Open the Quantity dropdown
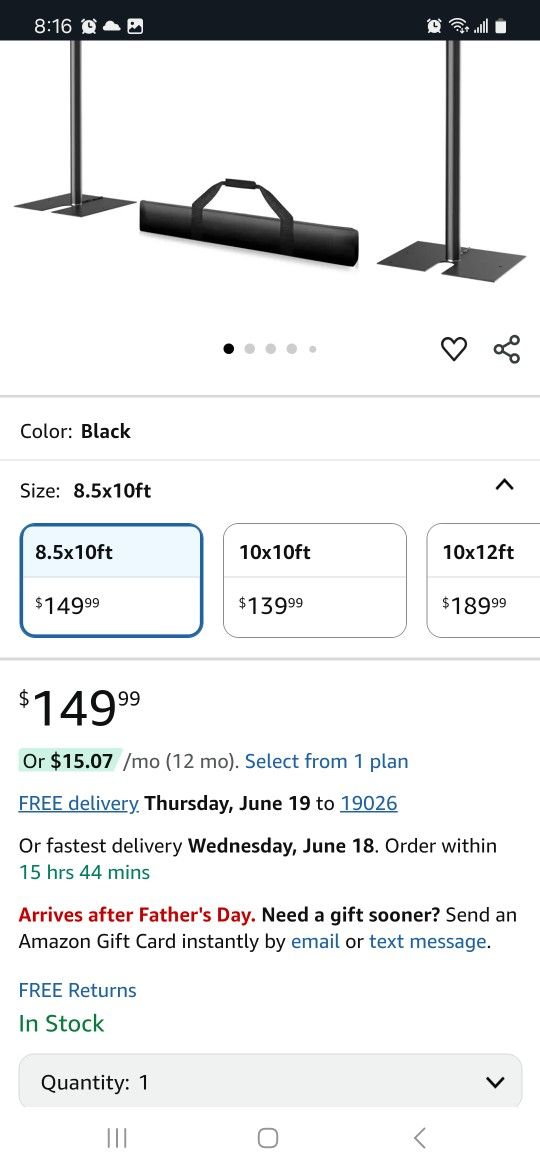 tap(270, 1081)
